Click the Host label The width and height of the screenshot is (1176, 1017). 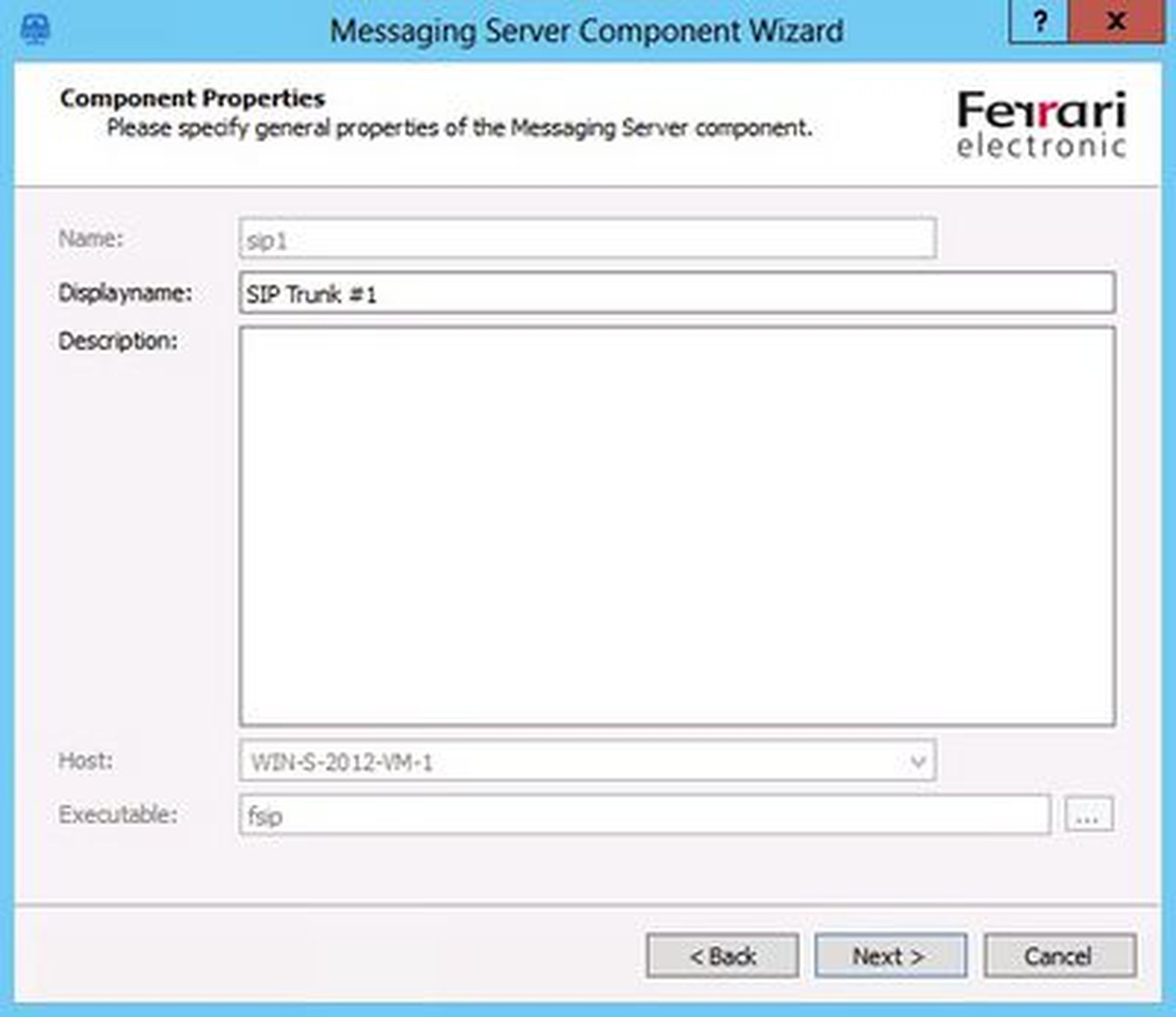[86, 761]
